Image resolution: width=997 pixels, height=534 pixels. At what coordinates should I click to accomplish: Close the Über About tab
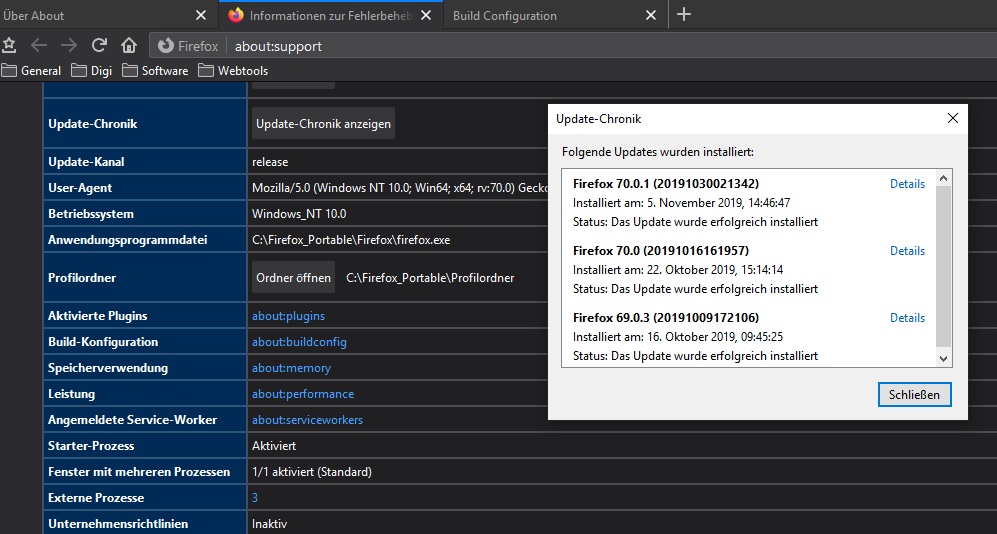coord(201,16)
